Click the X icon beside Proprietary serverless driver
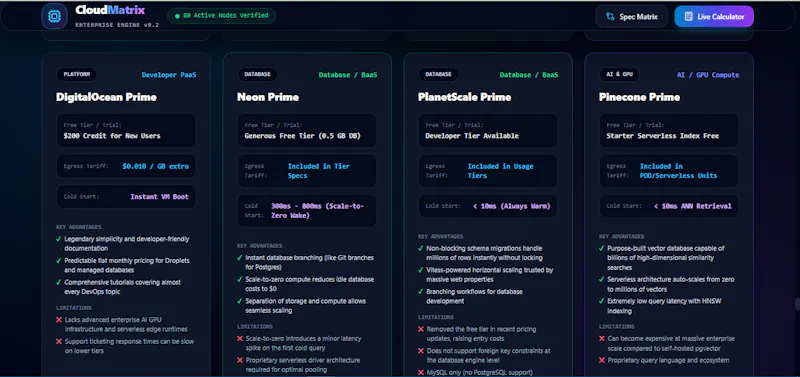Viewport: 800px width, 377px height. coord(240,360)
